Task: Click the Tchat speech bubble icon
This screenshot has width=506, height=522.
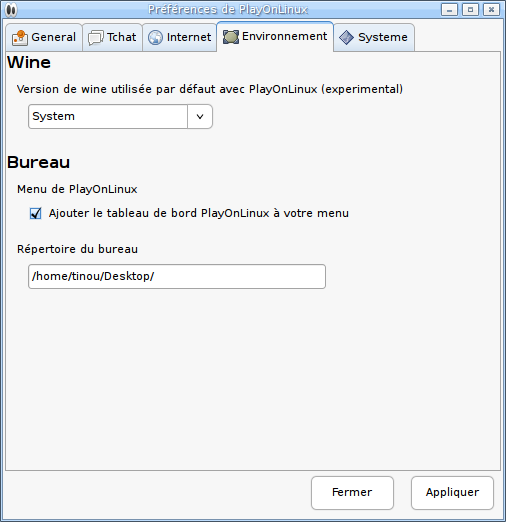Action: [96, 37]
